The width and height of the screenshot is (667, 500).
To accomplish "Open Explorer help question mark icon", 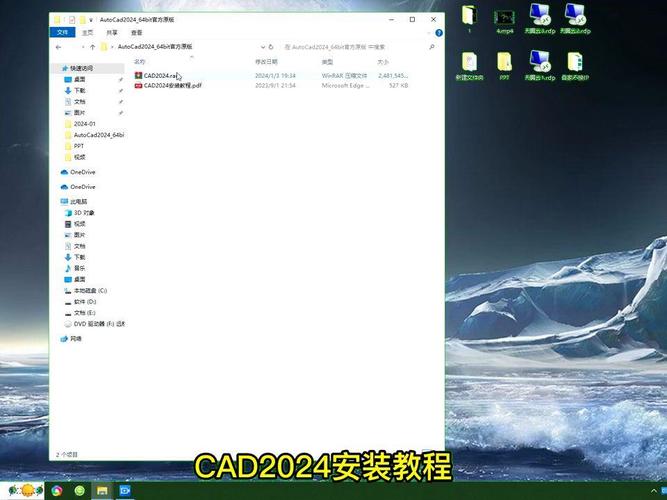I will 439,33.
